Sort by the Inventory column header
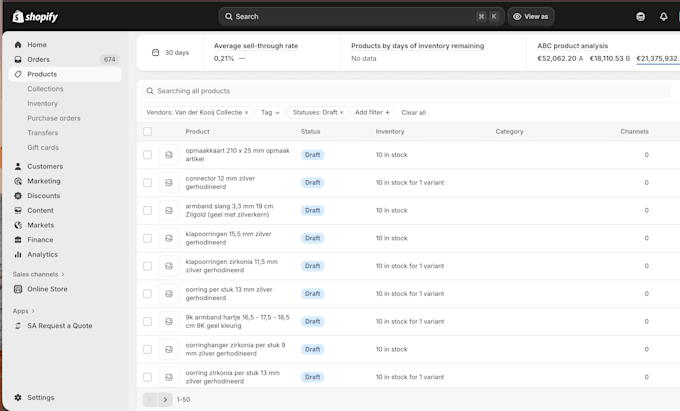The image size is (680, 411). (x=390, y=131)
